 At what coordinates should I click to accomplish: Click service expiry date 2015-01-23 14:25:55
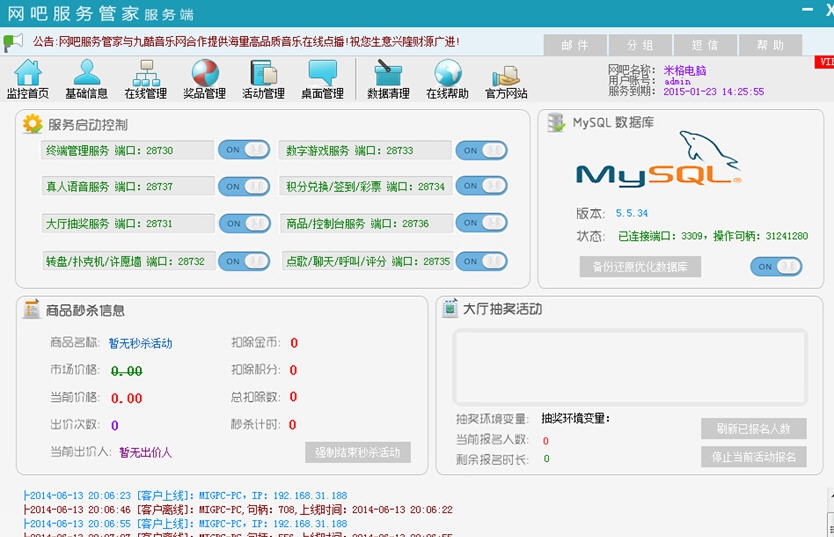[x=713, y=91]
